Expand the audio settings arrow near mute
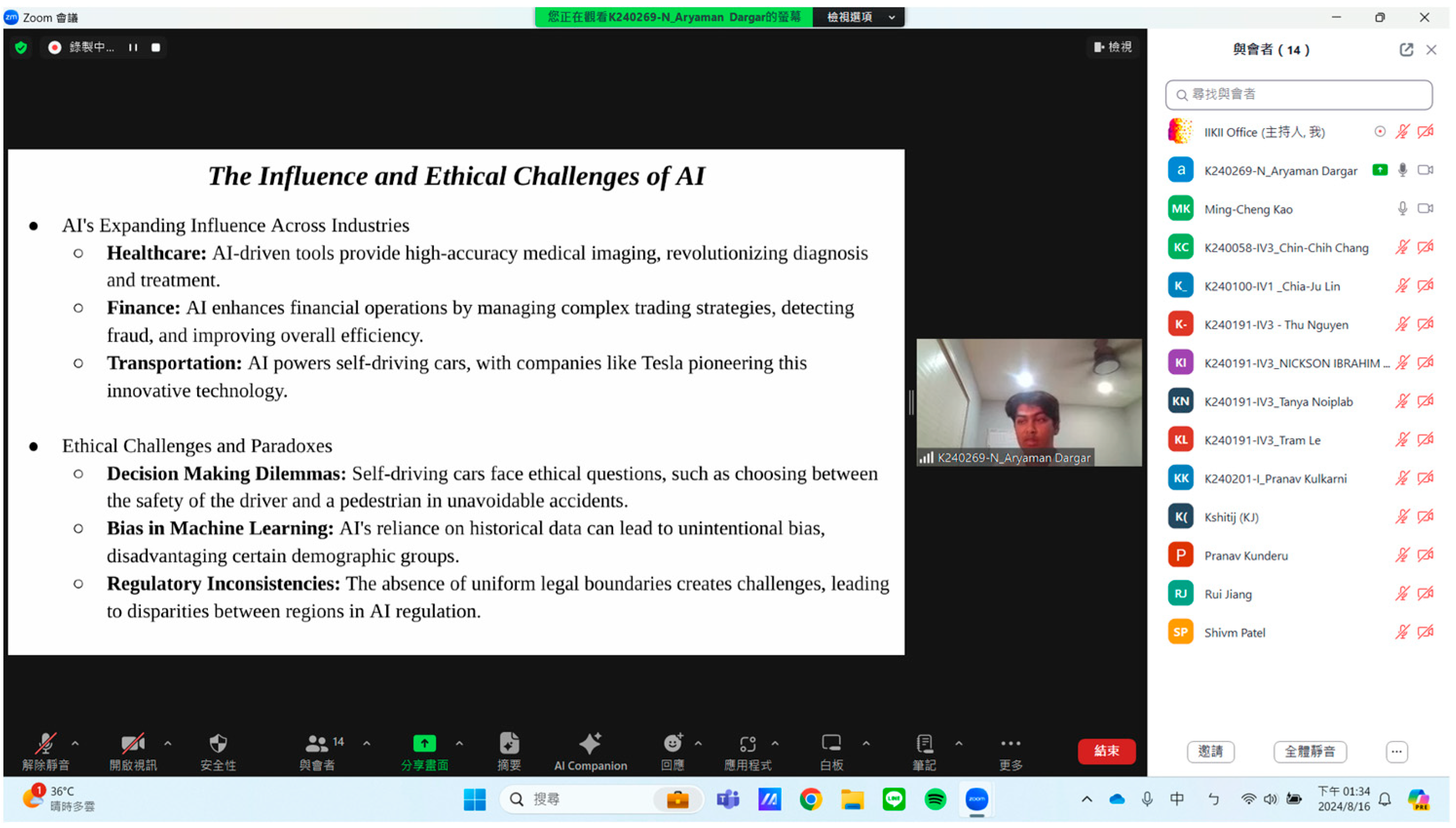 pyautogui.click(x=75, y=743)
